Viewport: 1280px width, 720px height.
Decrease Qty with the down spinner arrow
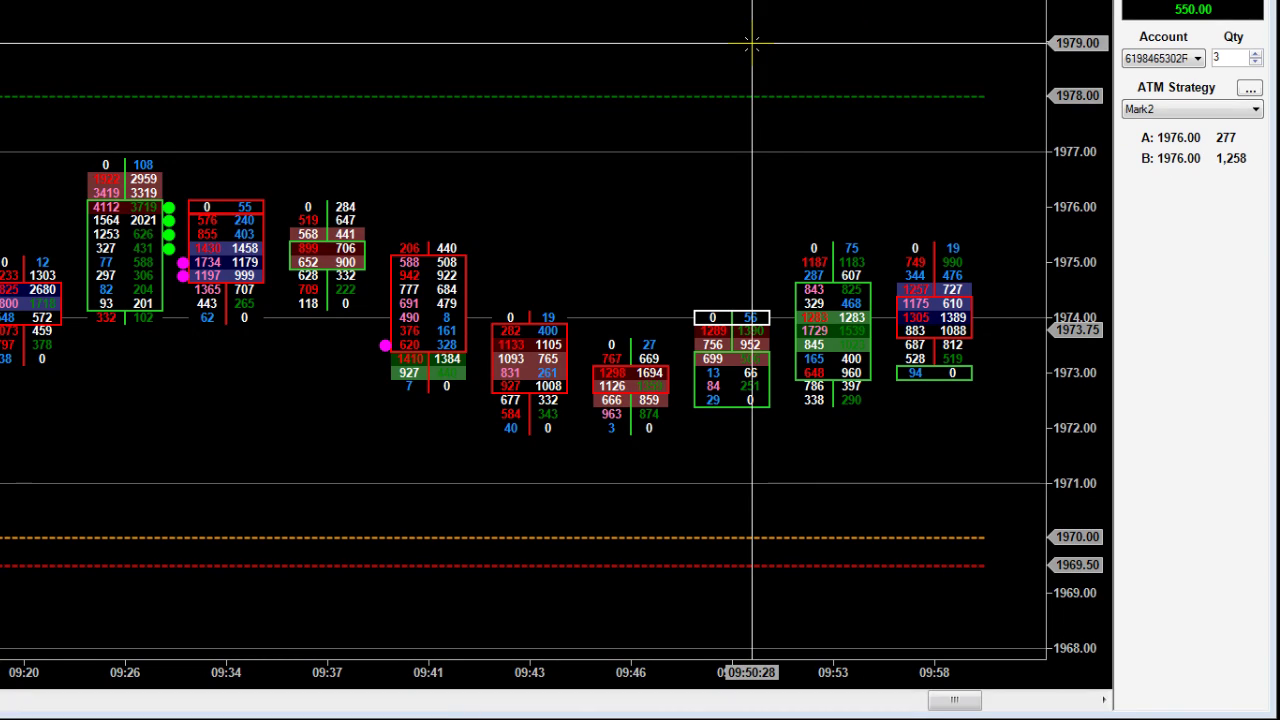pos(1256,62)
